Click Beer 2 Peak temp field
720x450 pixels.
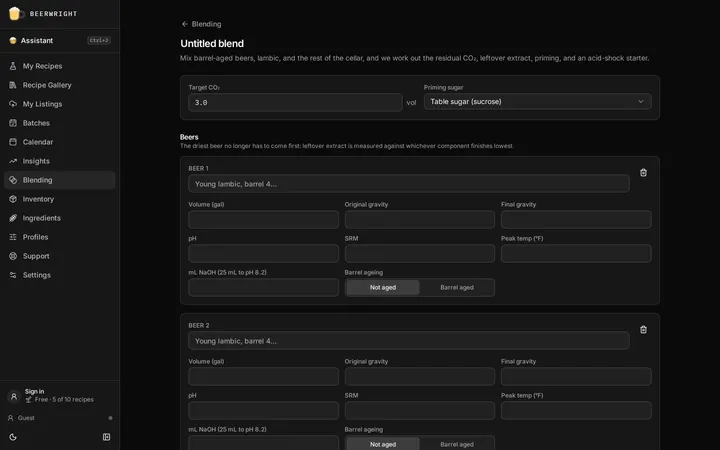(x=576, y=411)
